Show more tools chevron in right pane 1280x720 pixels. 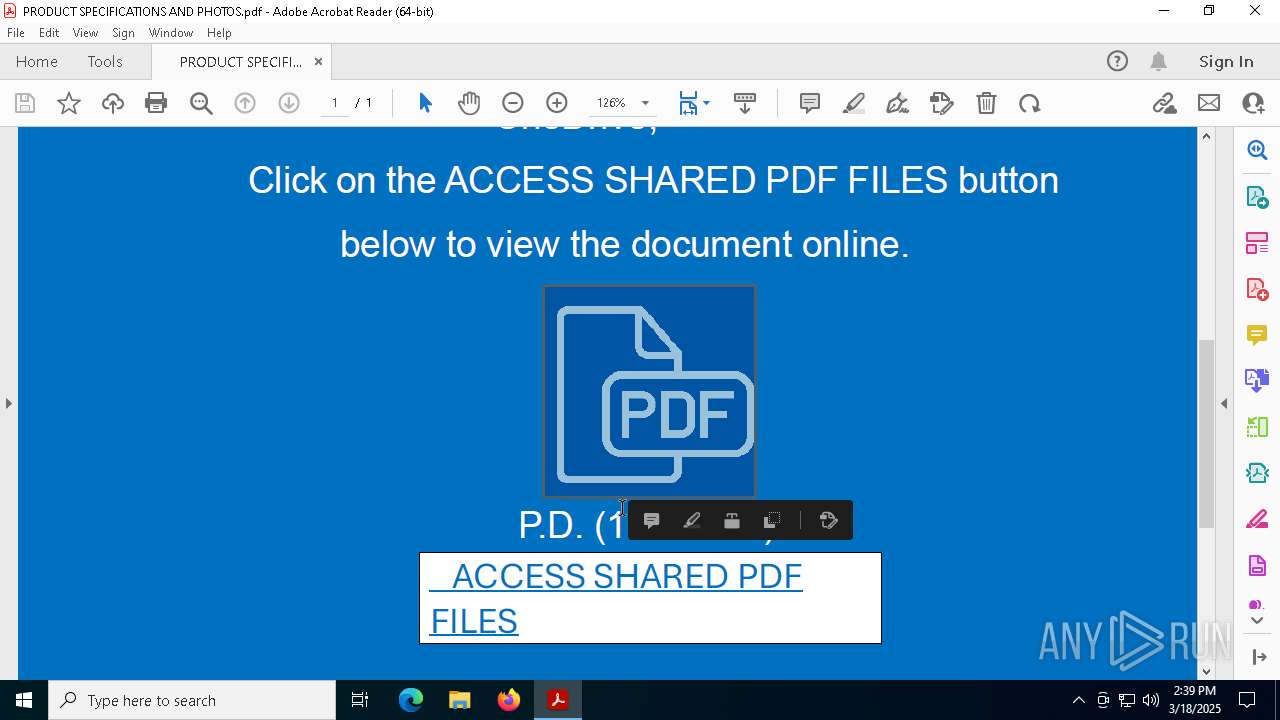click(1257, 621)
